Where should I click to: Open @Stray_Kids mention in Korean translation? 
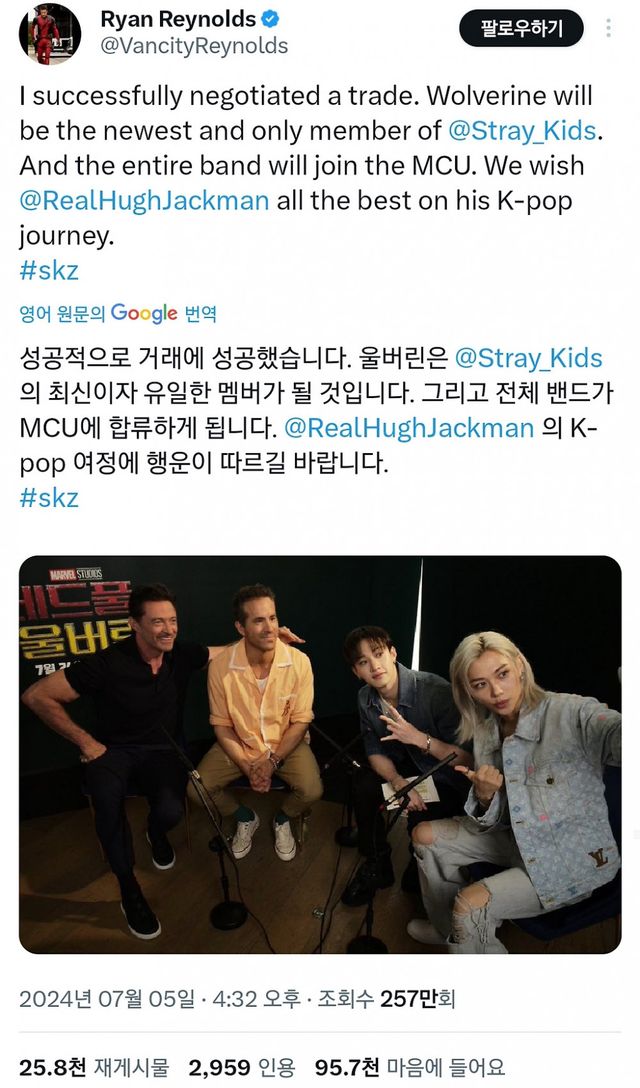coord(528,358)
